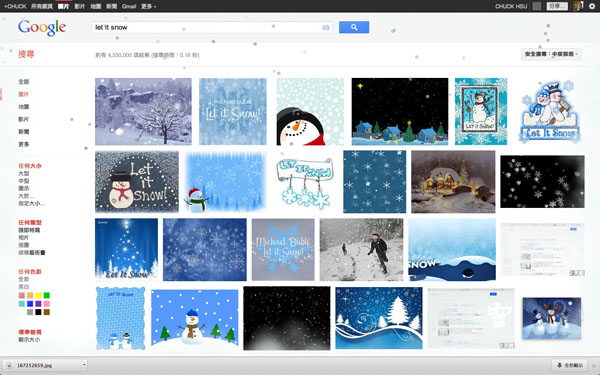Select 圖片 in the top black bar
600x375 pixels.
63,6
